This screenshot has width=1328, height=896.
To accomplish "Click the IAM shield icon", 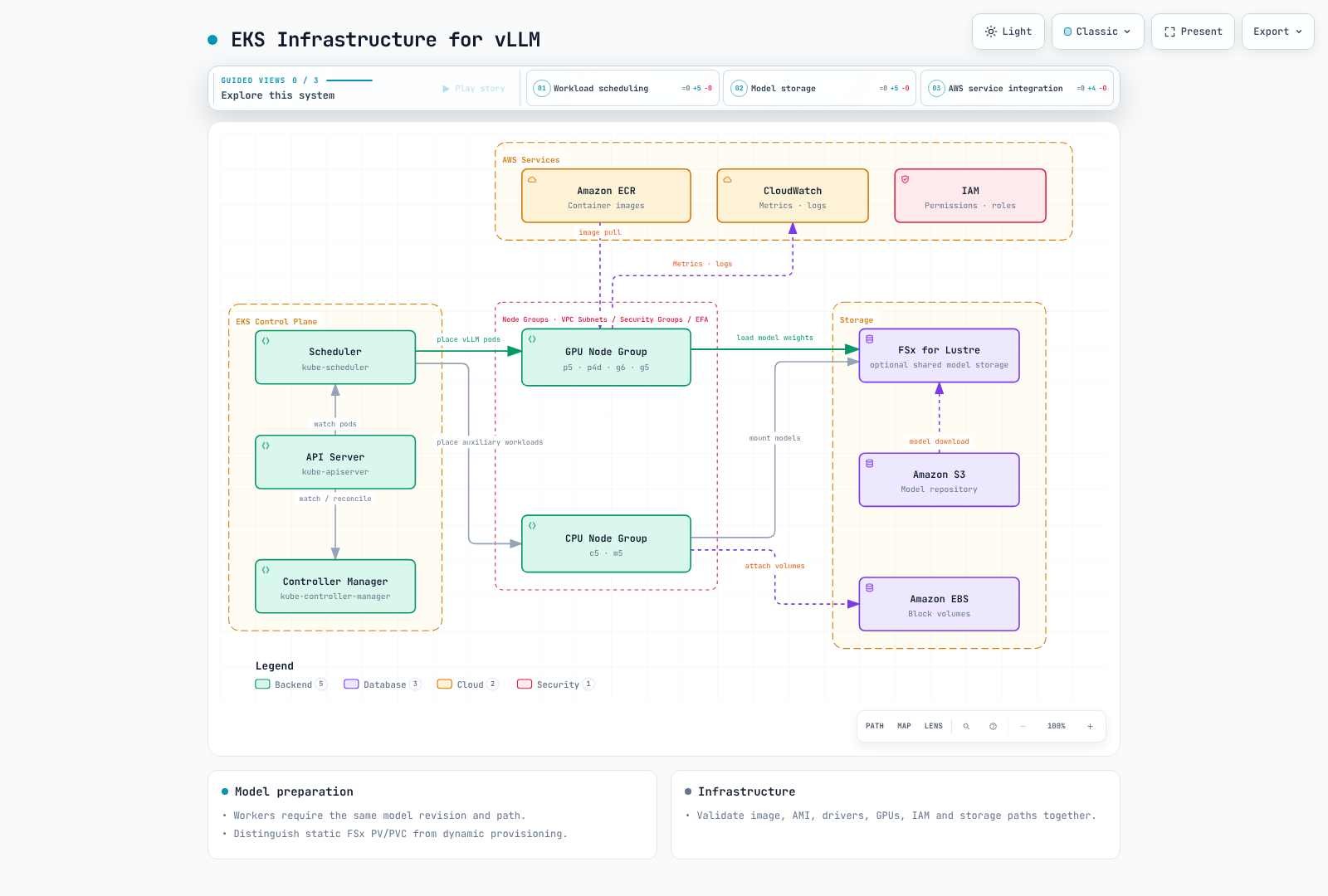I will (x=905, y=179).
